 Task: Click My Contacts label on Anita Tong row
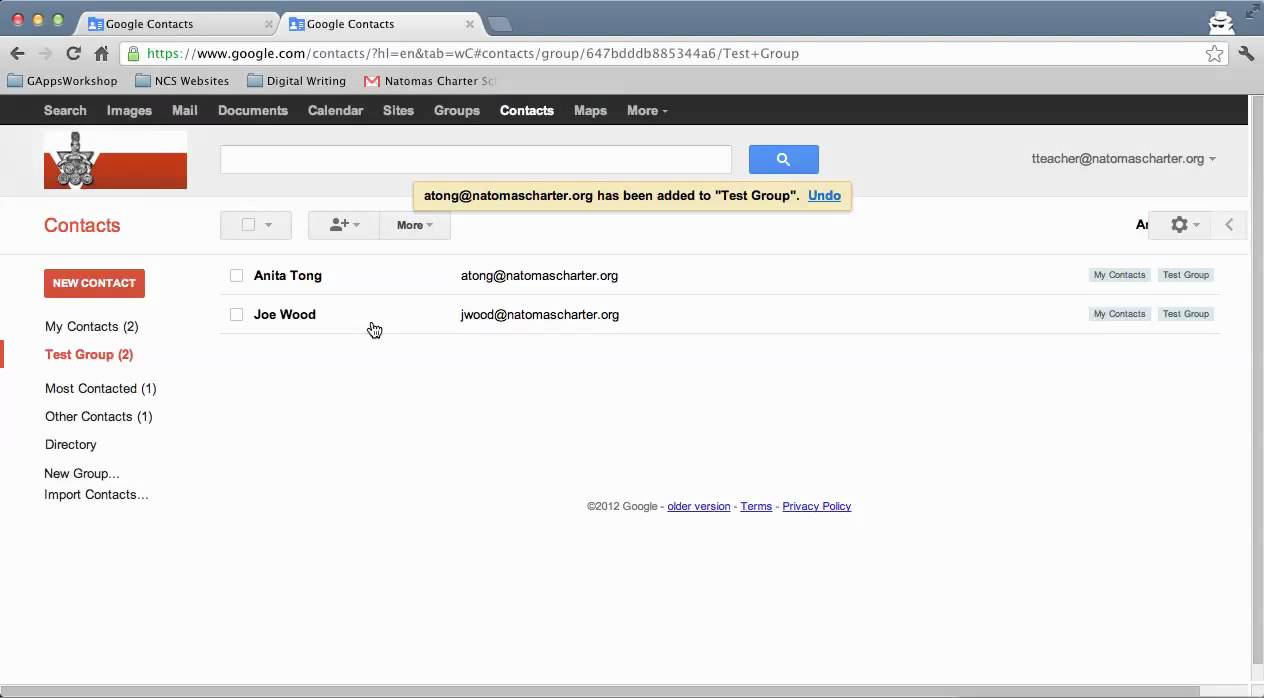click(x=1120, y=275)
